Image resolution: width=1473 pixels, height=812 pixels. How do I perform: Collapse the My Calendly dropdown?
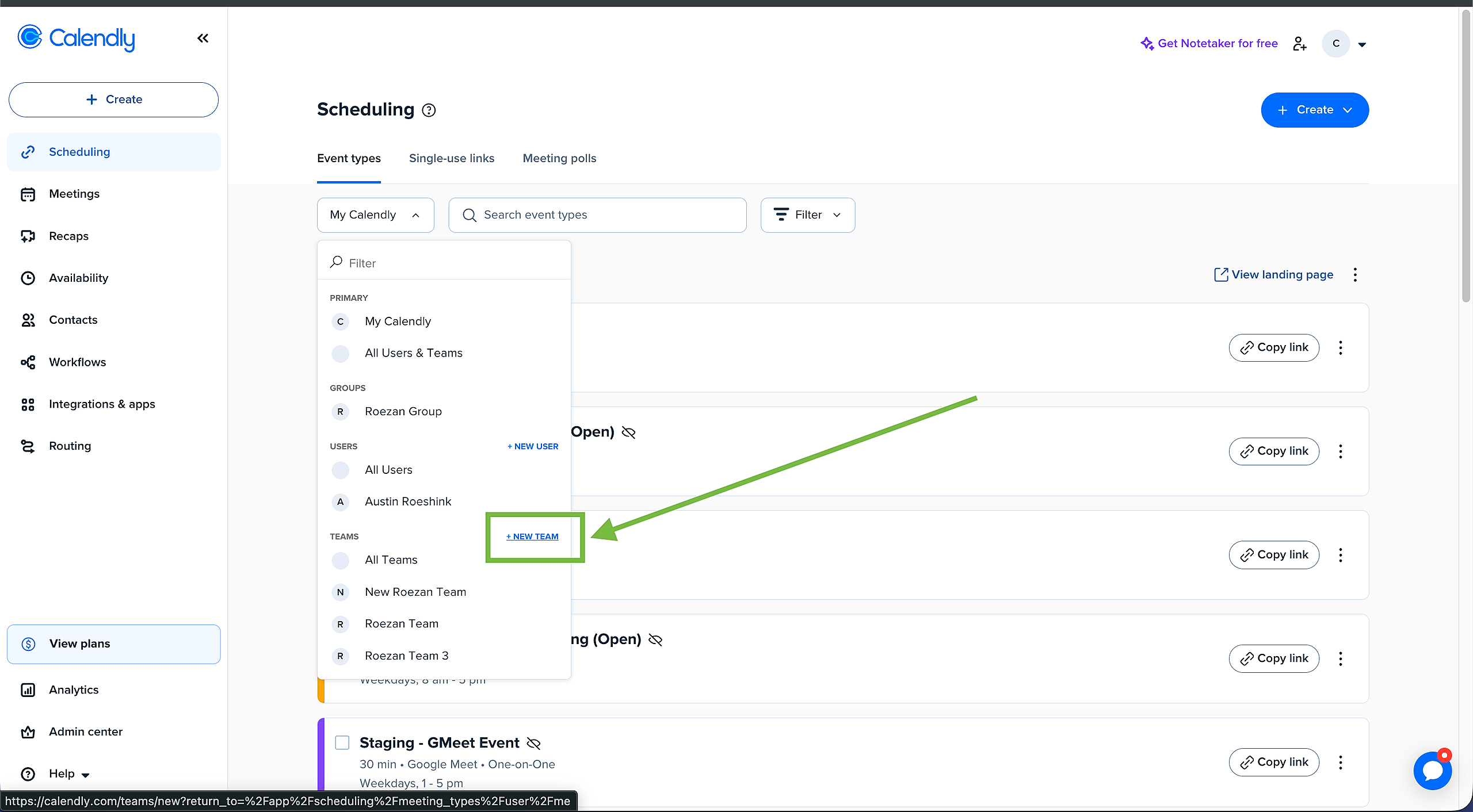coord(375,215)
